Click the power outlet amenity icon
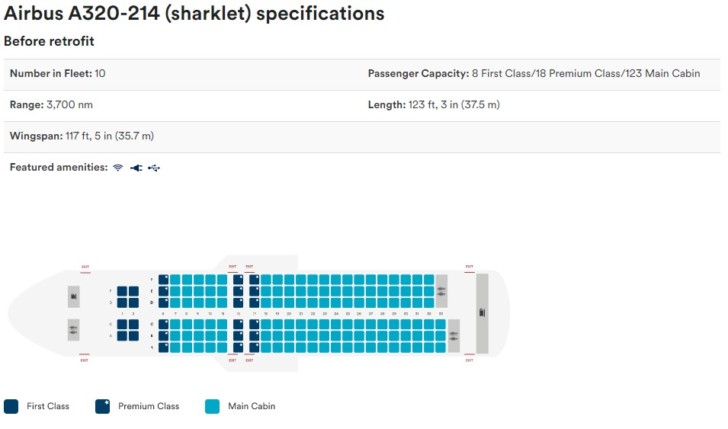 coord(136,168)
